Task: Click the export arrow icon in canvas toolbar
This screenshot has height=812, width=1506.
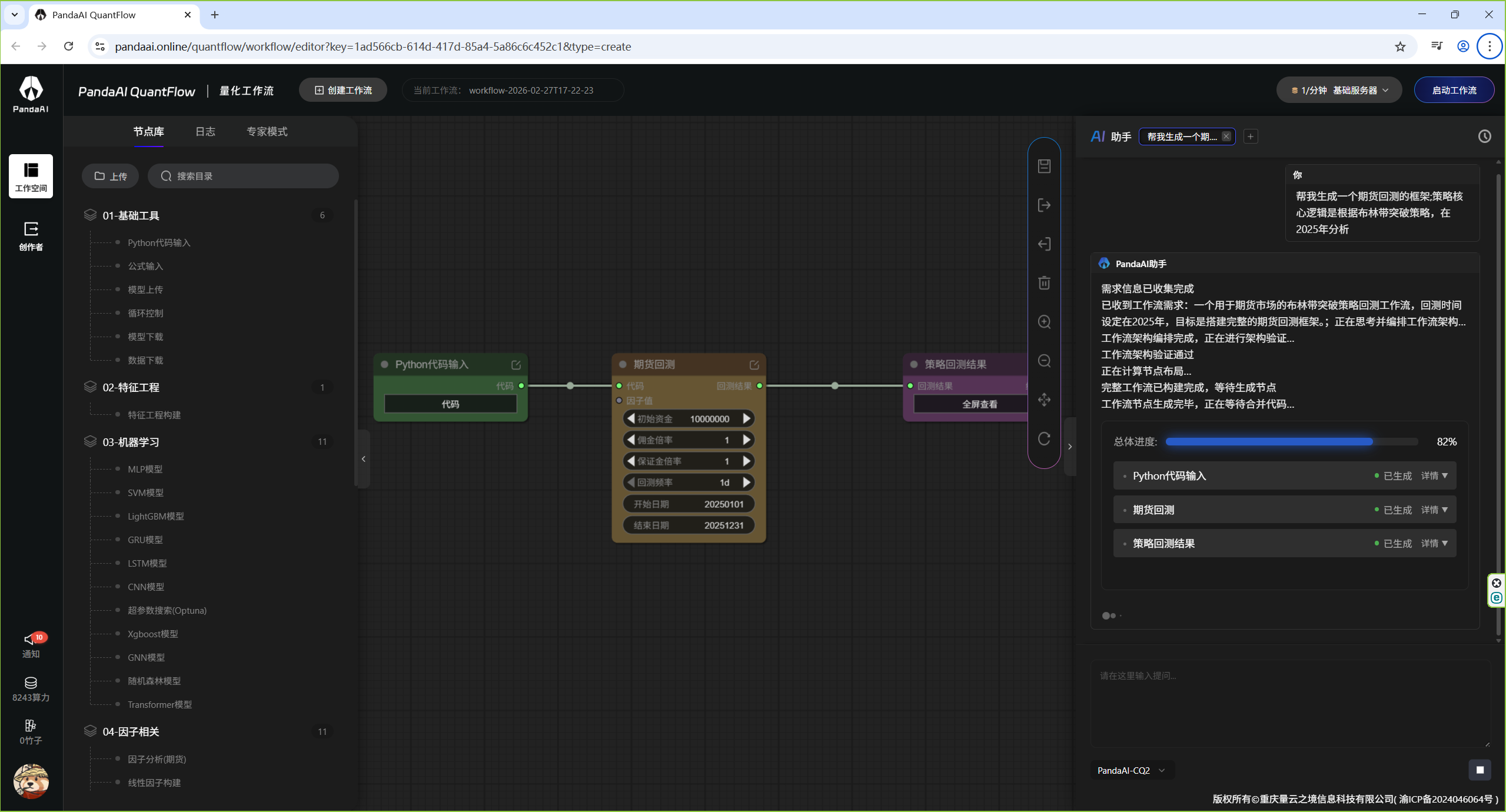Action: [1044, 205]
